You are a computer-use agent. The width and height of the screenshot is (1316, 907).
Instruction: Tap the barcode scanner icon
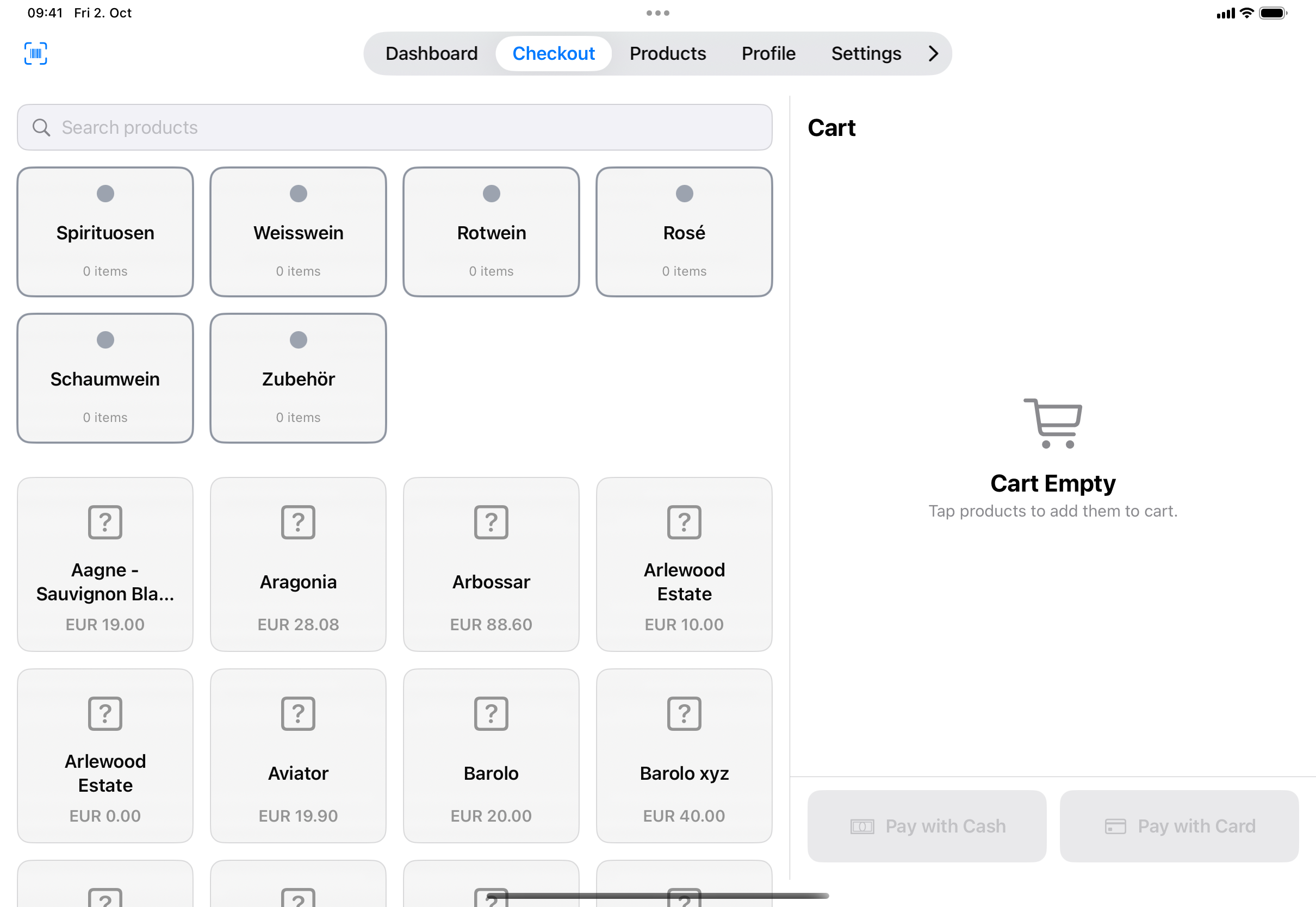[x=36, y=53]
